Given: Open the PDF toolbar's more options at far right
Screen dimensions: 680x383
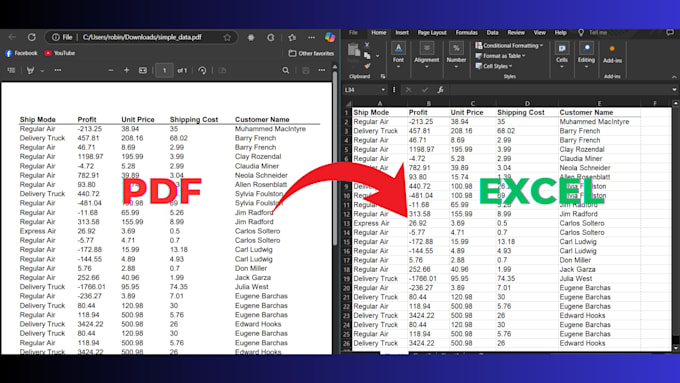Looking at the screenshot, I should (x=322, y=70).
